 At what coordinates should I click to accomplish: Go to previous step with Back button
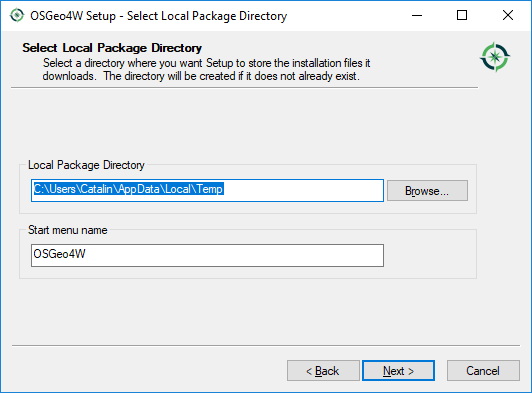(323, 371)
